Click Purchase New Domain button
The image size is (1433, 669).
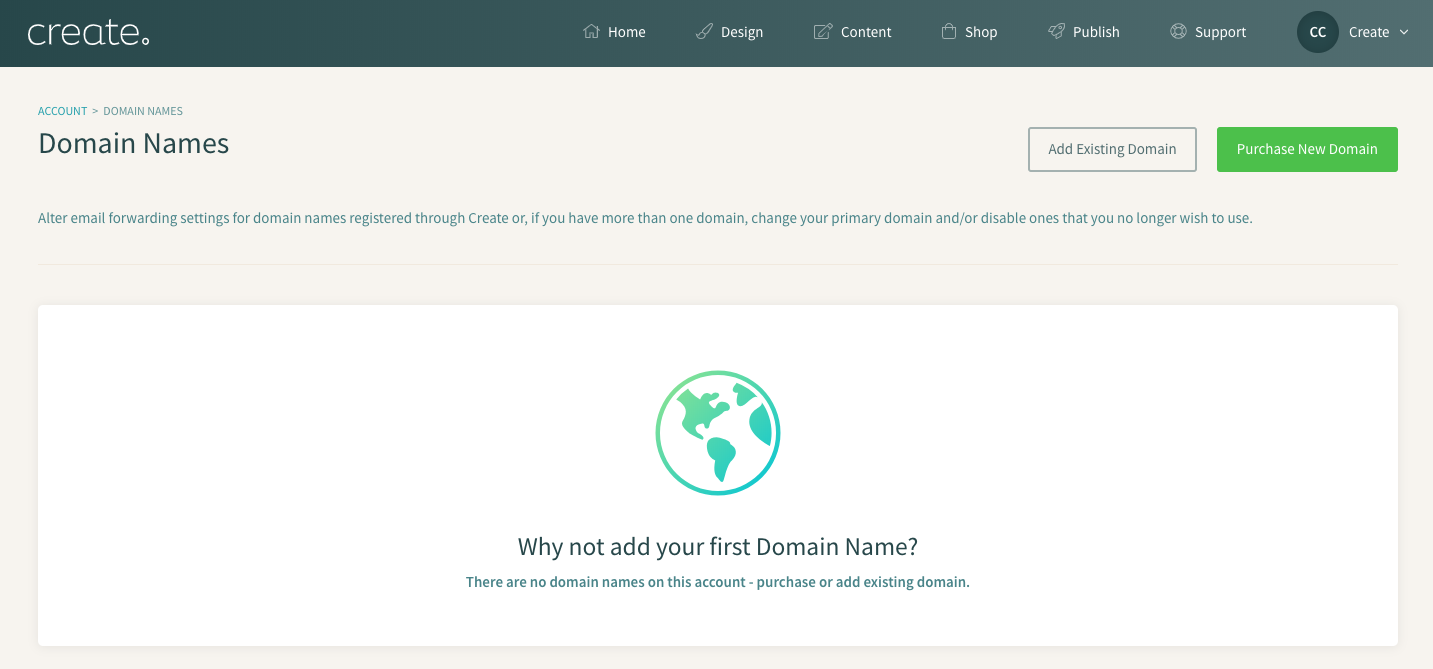pyautogui.click(x=1307, y=149)
